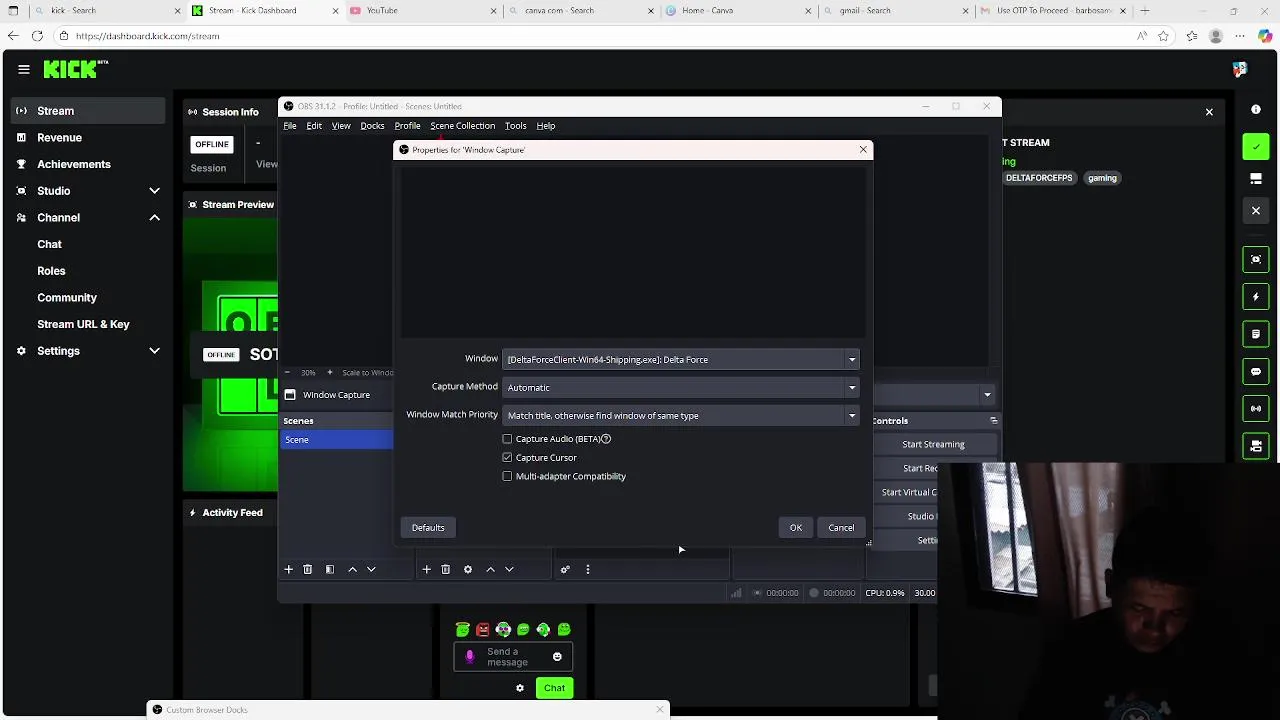The image size is (1280, 720).
Task: Open scene filters icon in Scenes dock
Action: 330,569
